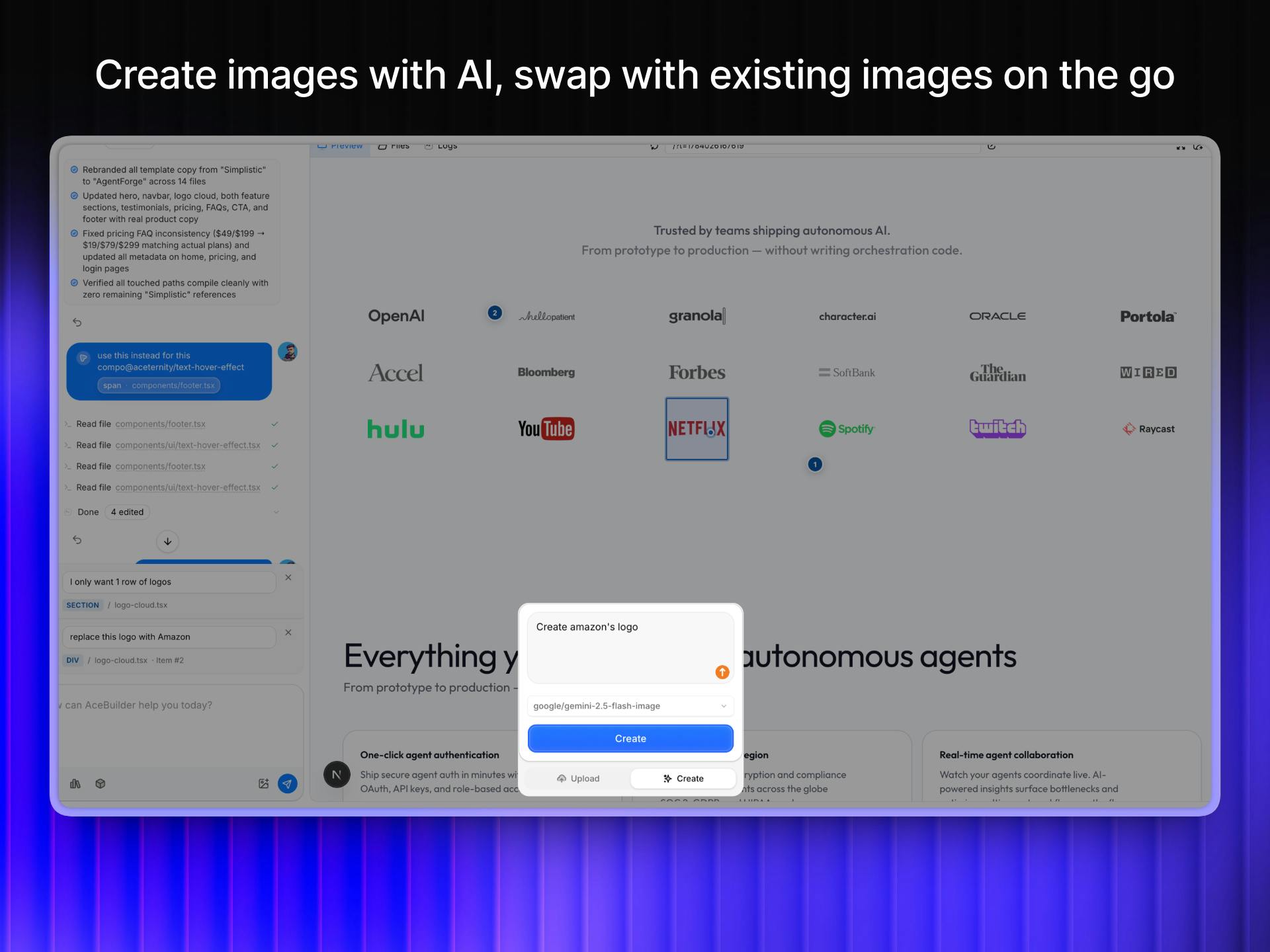The image size is (1270, 952).
Task: Attach an image using the image-plus icon
Action: 263,783
